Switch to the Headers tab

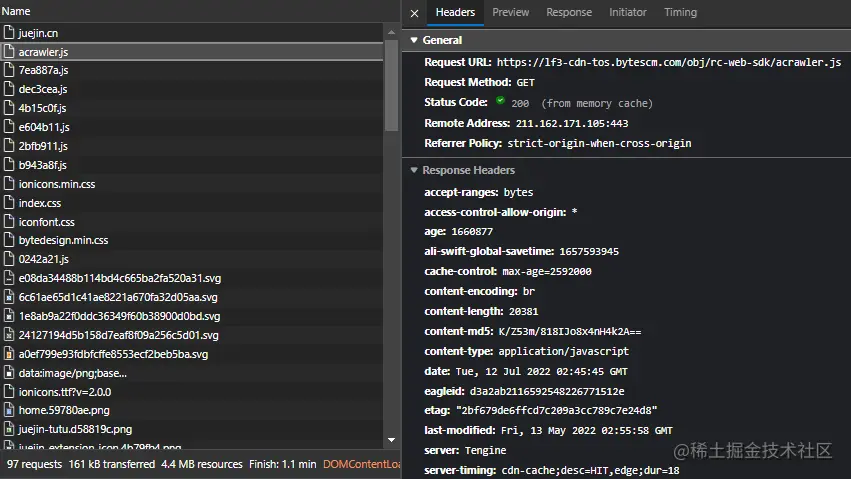(455, 12)
